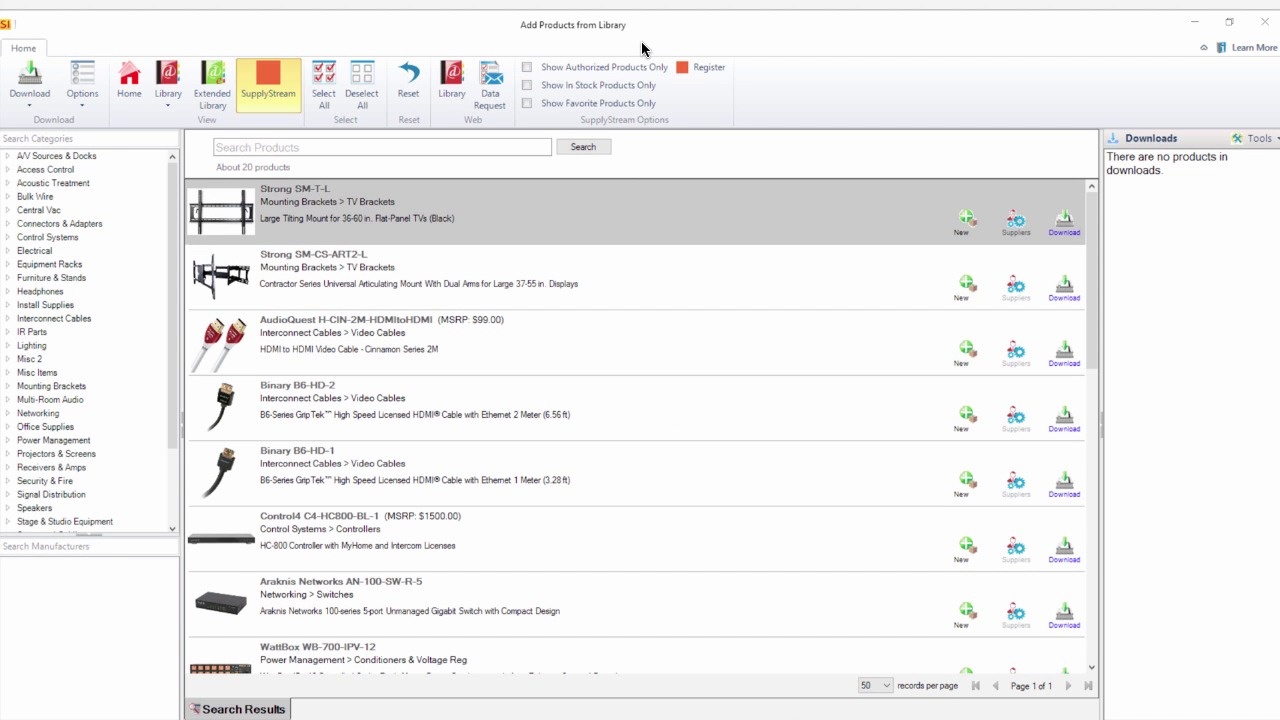The width and height of the screenshot is (1280, 720).
Task: Enable Show Favorite Products Only
Action: pos(527,103)
